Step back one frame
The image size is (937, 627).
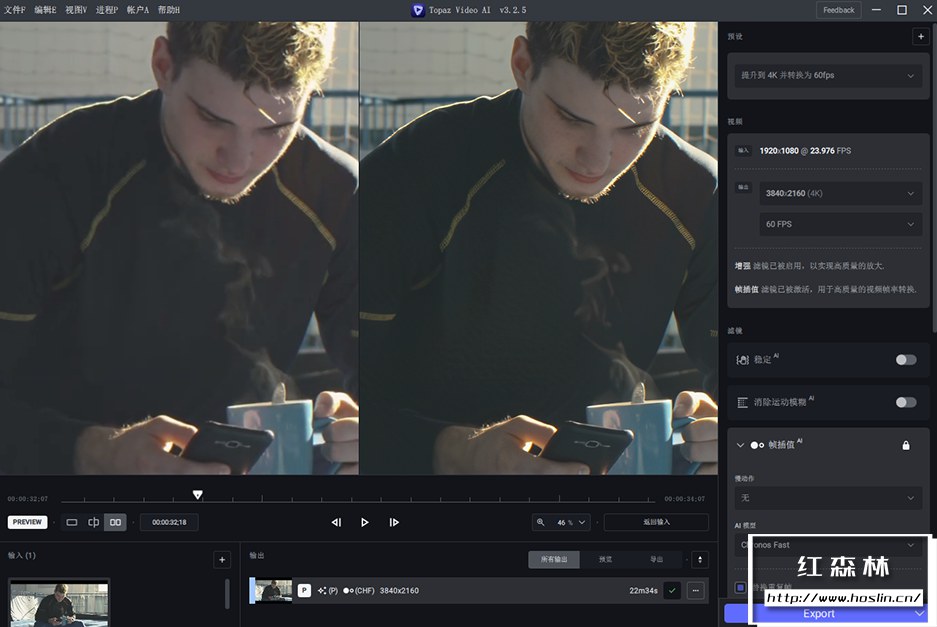click(336, 522)
